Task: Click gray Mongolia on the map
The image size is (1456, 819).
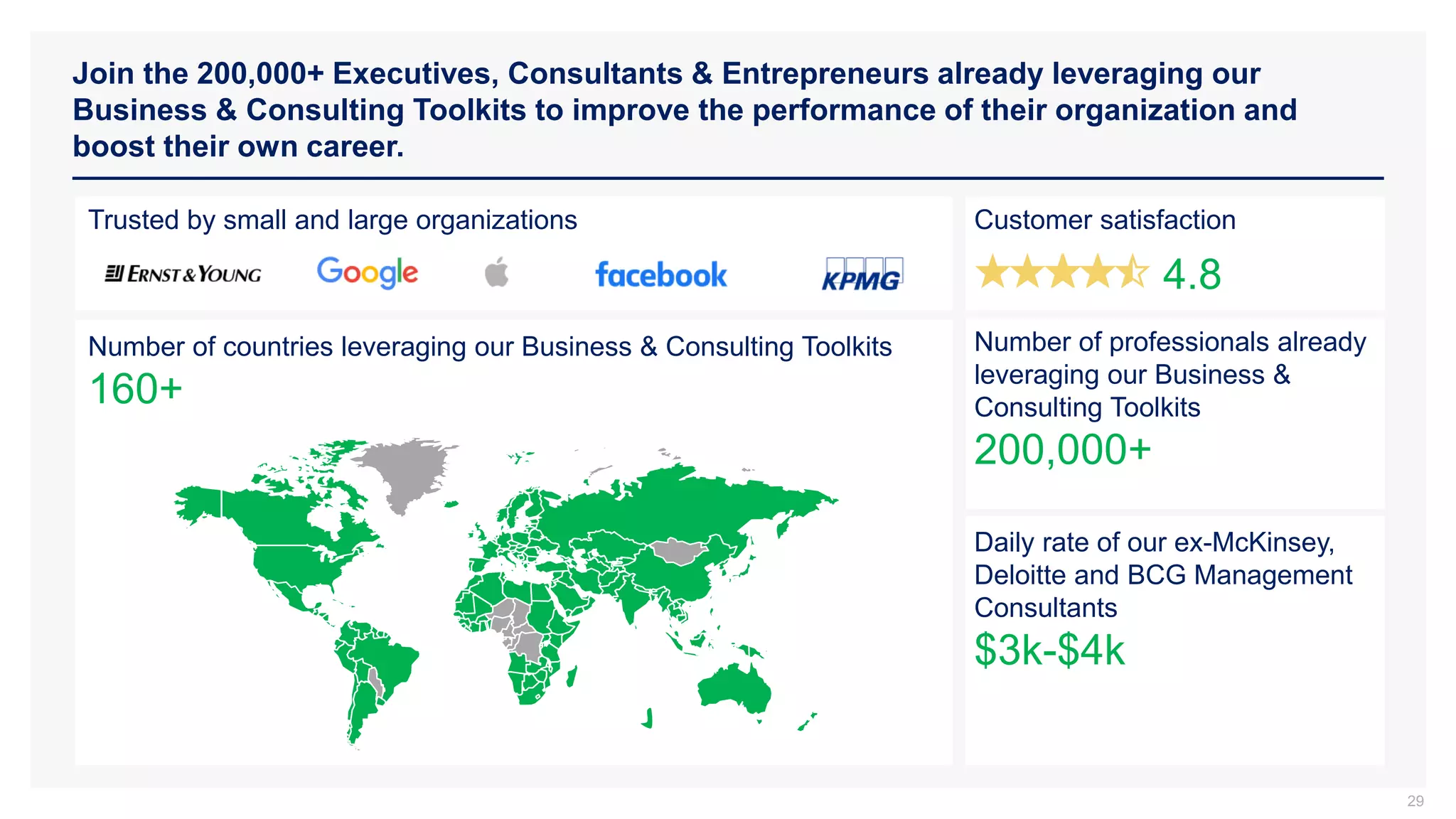Action: [679, 552]
